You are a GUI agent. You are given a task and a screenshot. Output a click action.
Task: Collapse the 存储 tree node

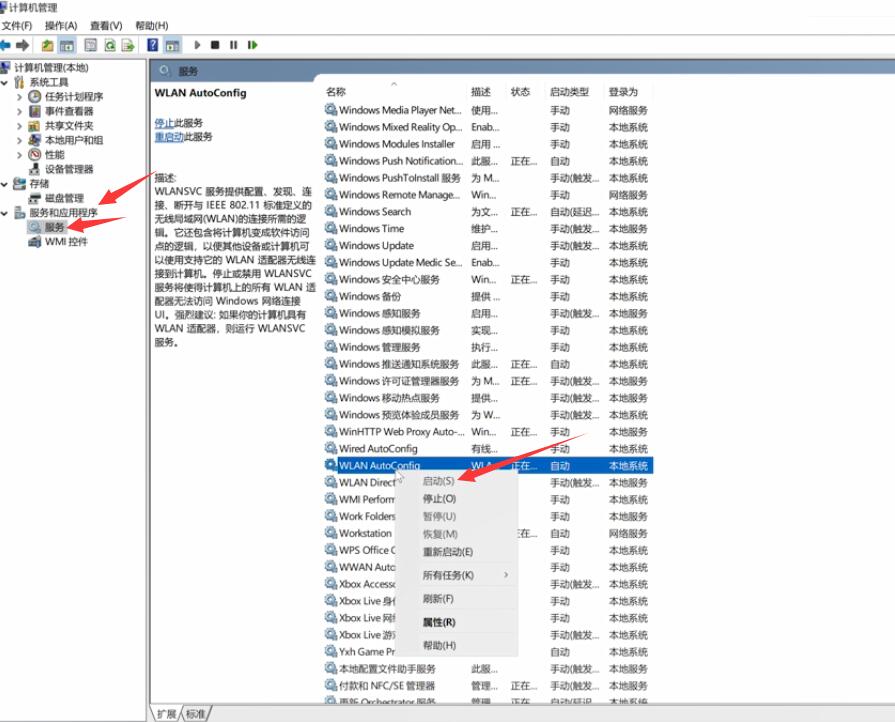(x=5, y=184)
